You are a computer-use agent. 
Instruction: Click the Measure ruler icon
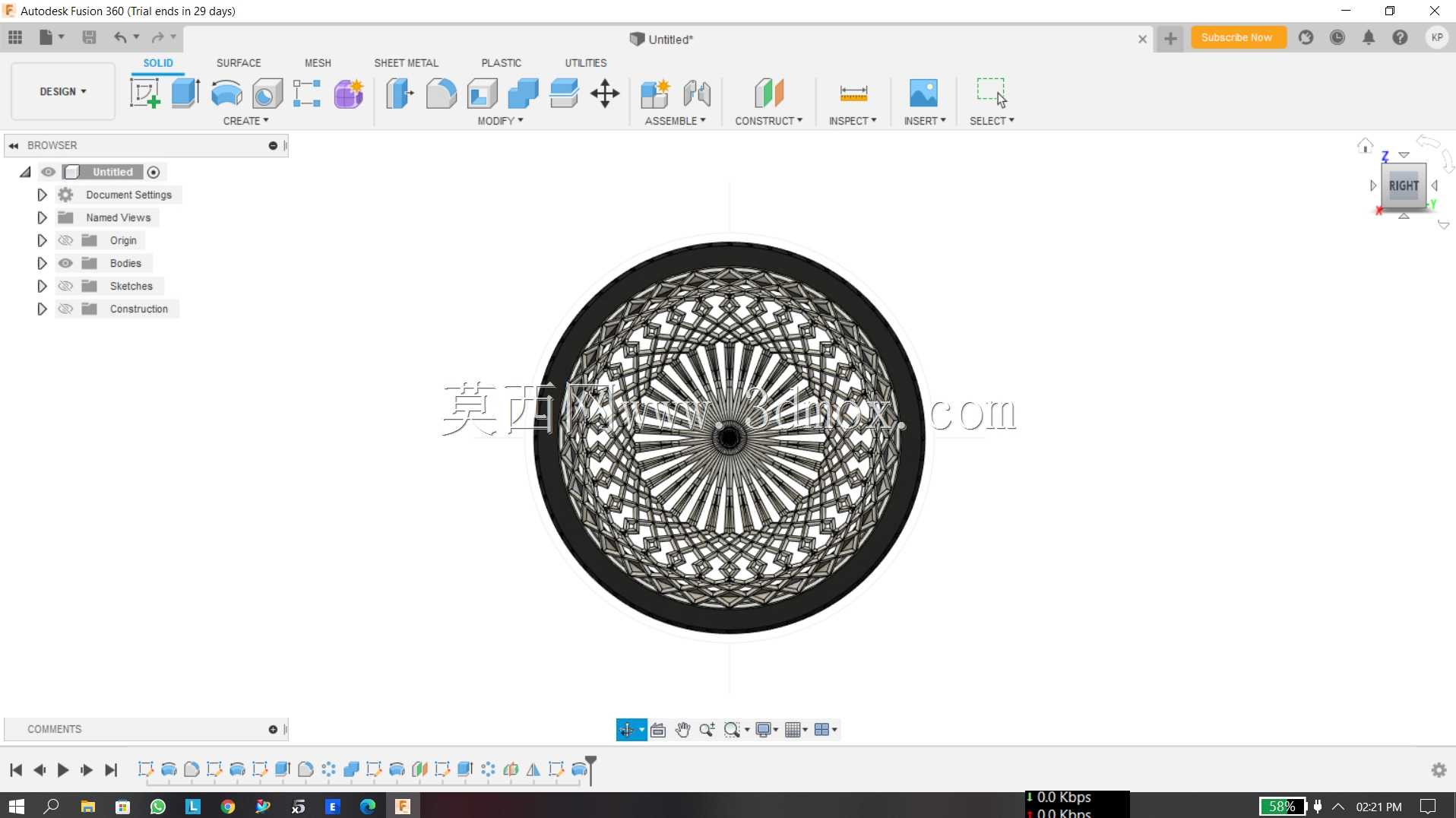[x=853, y=94]
